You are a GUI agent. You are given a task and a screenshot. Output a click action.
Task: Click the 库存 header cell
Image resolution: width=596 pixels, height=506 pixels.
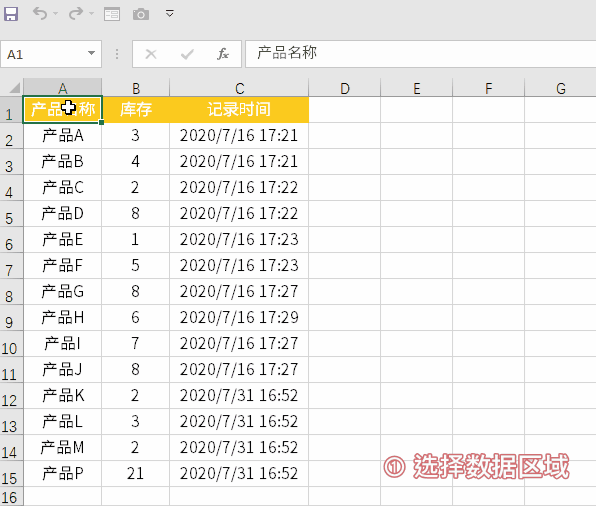pos(136,110)
